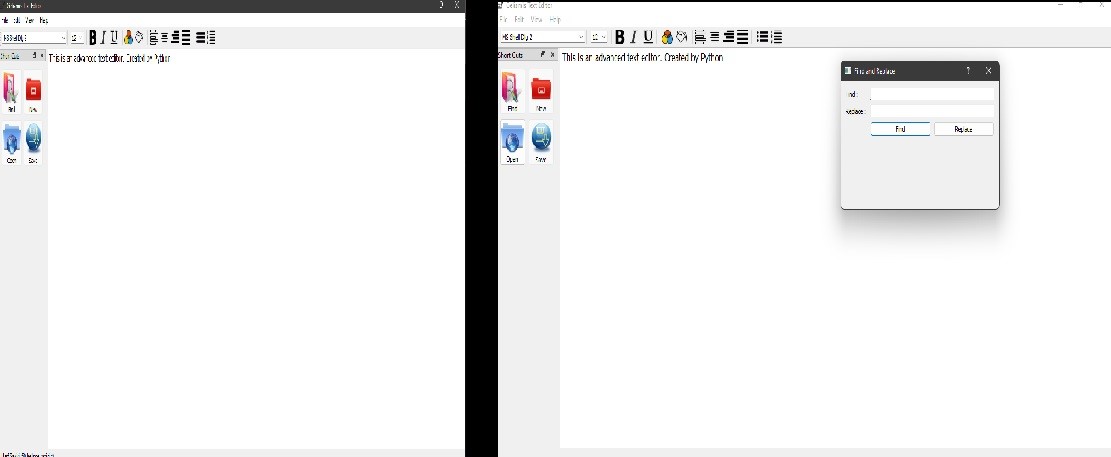Screen dimensions: 1111x457
Task: Click the Find shortcut icon in right editor window
Action: 512,90
